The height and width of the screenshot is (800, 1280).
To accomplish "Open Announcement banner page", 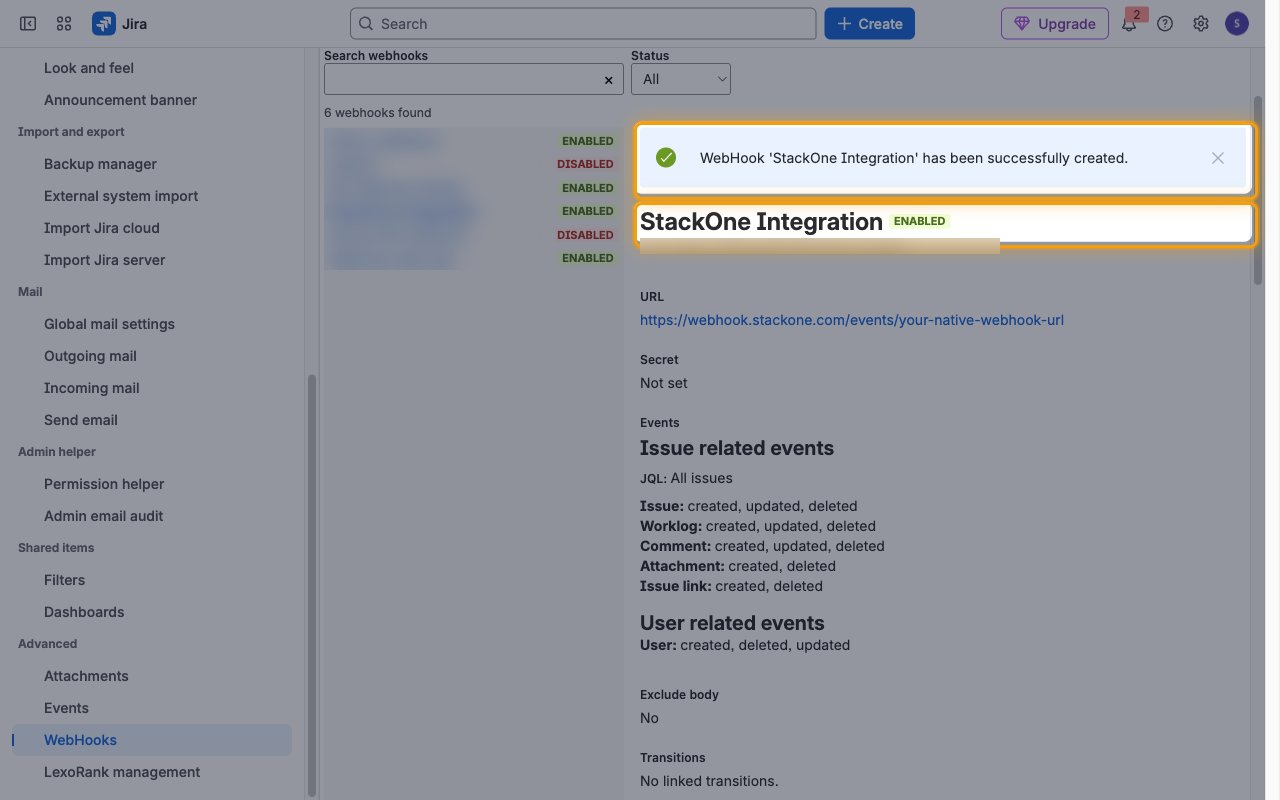I will (x=120, y=100).
